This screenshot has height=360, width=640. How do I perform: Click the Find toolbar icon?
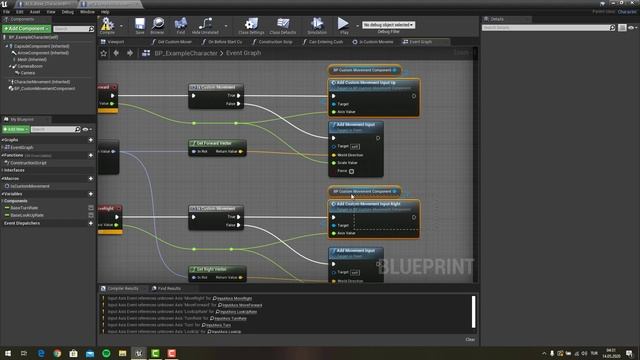180,24
